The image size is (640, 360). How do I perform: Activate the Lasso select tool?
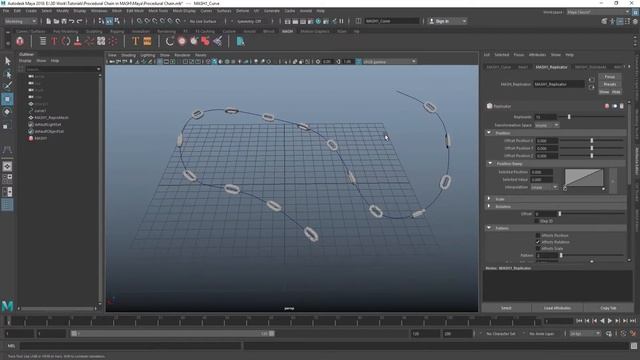click(x=7, y=74)
